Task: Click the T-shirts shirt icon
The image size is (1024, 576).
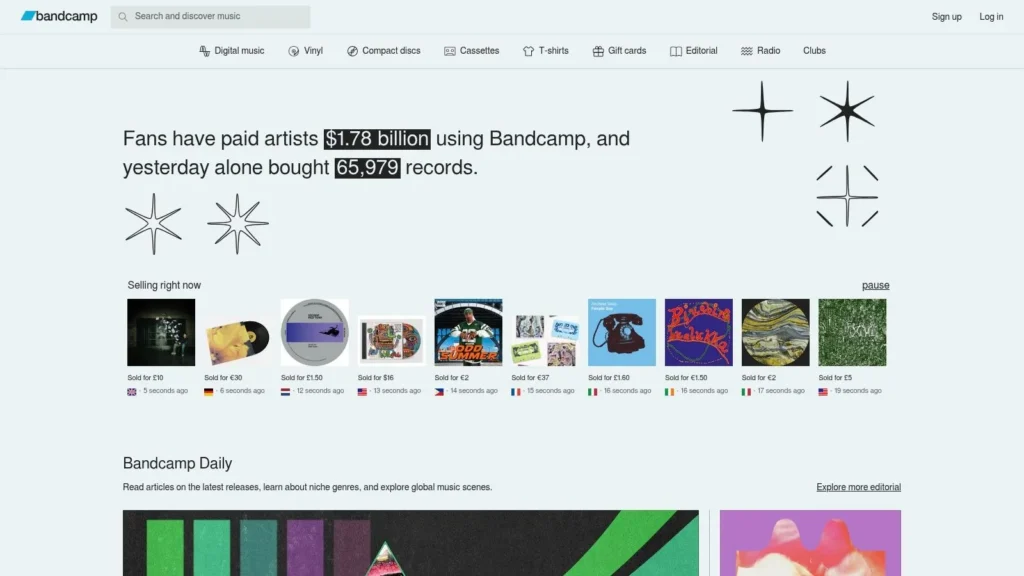Action: (528, 51)
